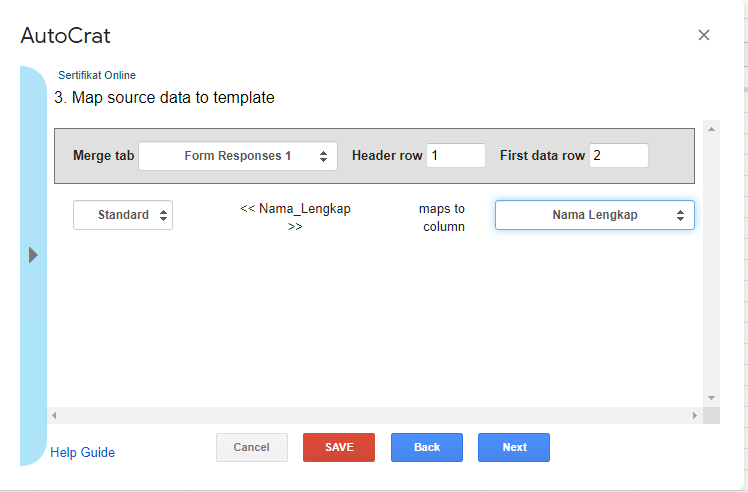The image size is (748, 492).
Task: Go Back to previous step
Action: click(426, 447)
